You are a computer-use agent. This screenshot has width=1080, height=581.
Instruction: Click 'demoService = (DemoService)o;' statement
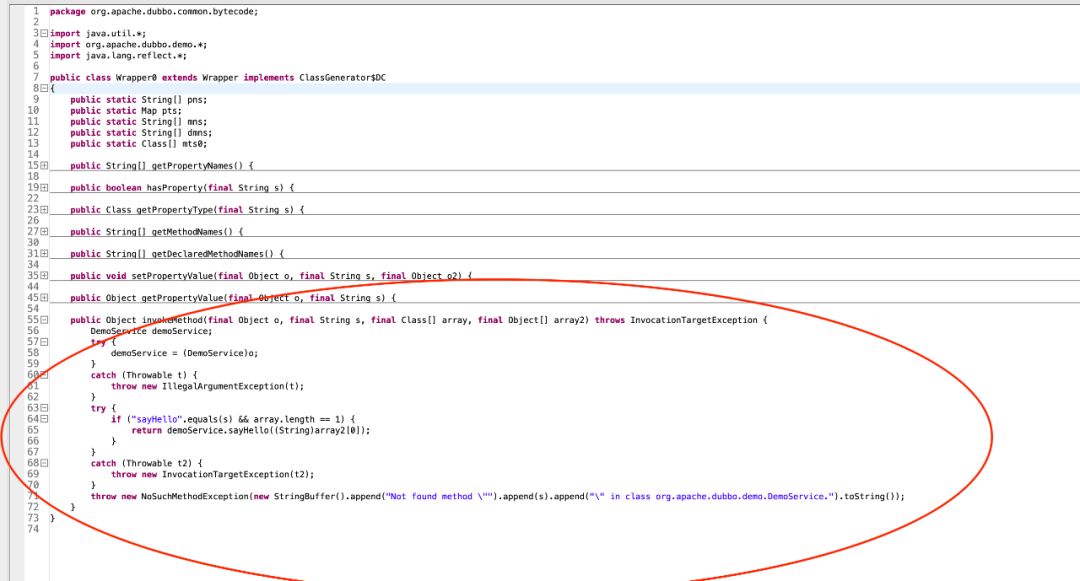185,353
